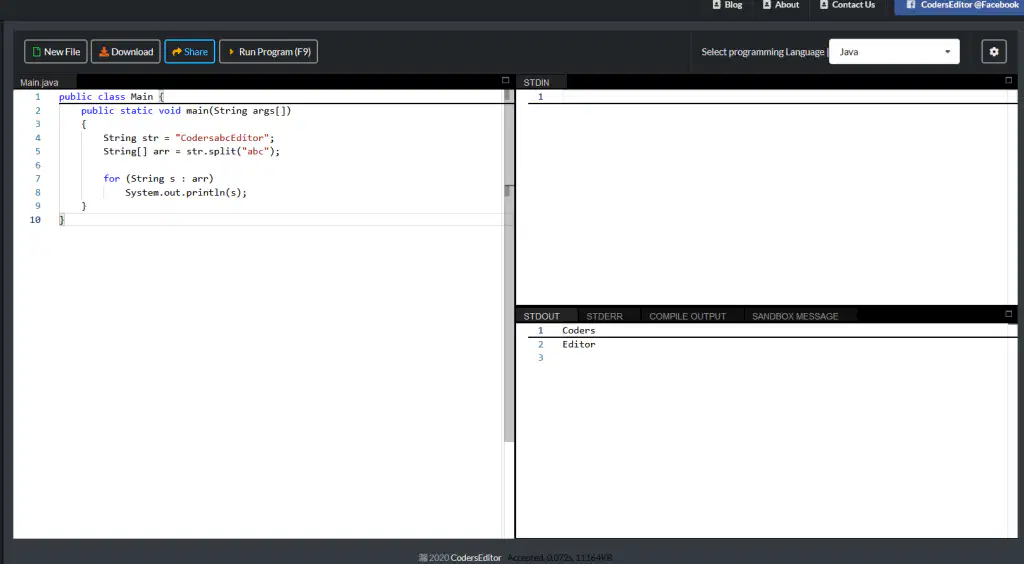The width and height of the screenshot is (1024, 564).
Task: Share the program via Share button
Action: click(x=189, y=52)
